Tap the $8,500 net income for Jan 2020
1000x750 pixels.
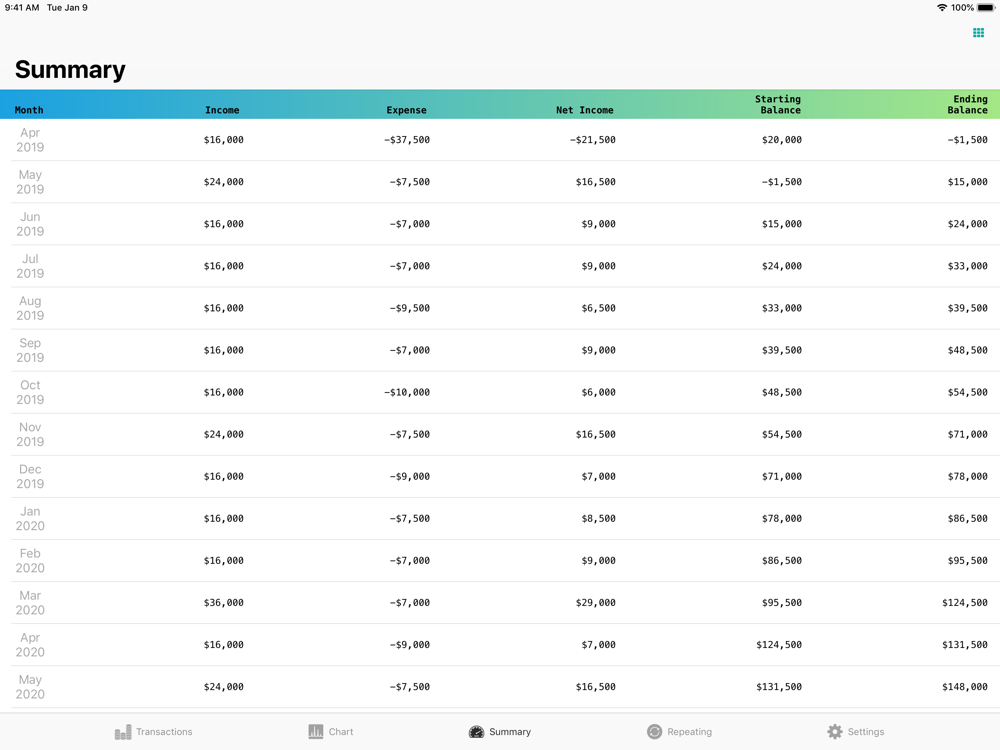(x=598, y=518)
